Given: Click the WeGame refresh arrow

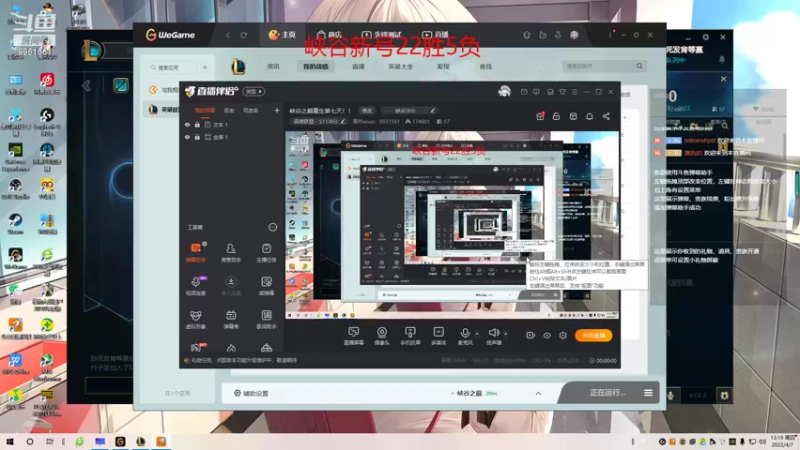Looking at the screenshot, I should [244, 35].
